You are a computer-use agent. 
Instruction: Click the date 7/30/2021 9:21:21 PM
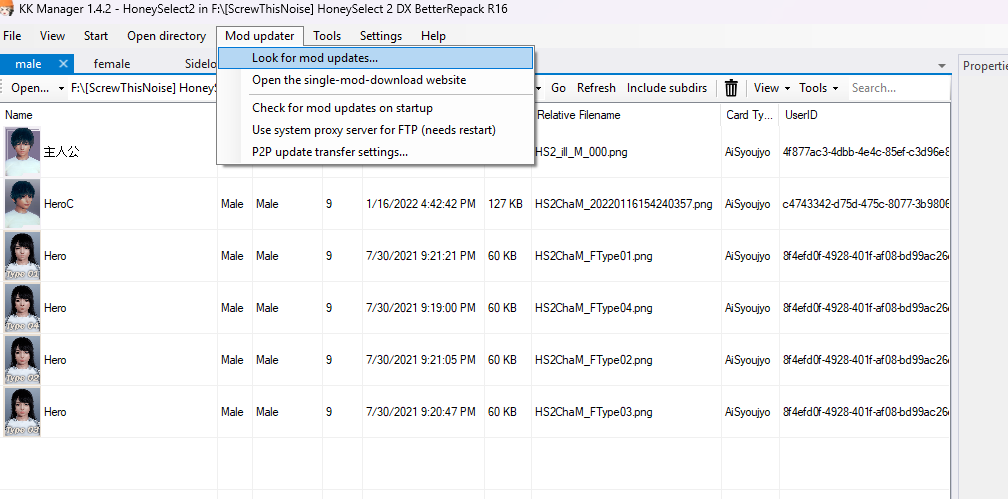point(421,256)
